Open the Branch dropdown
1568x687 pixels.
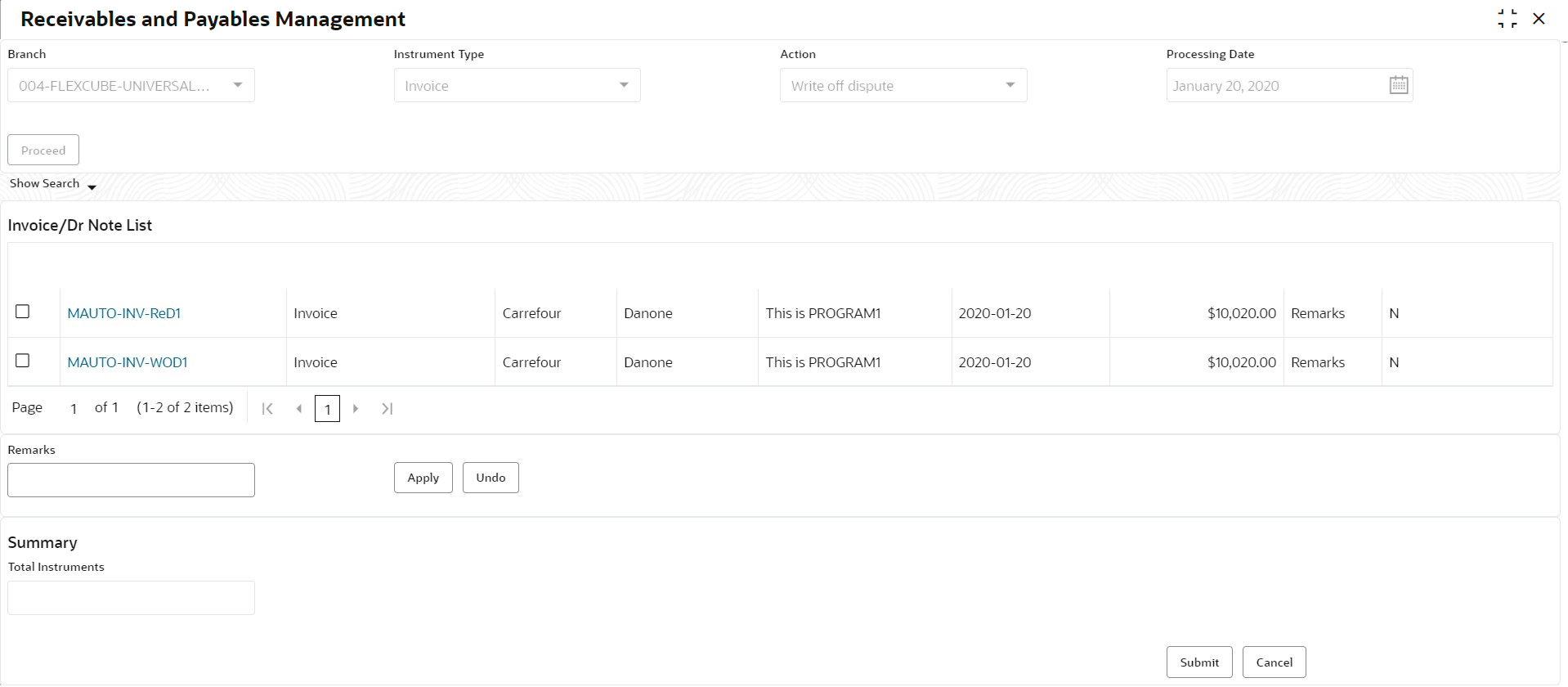coord(131,85)
